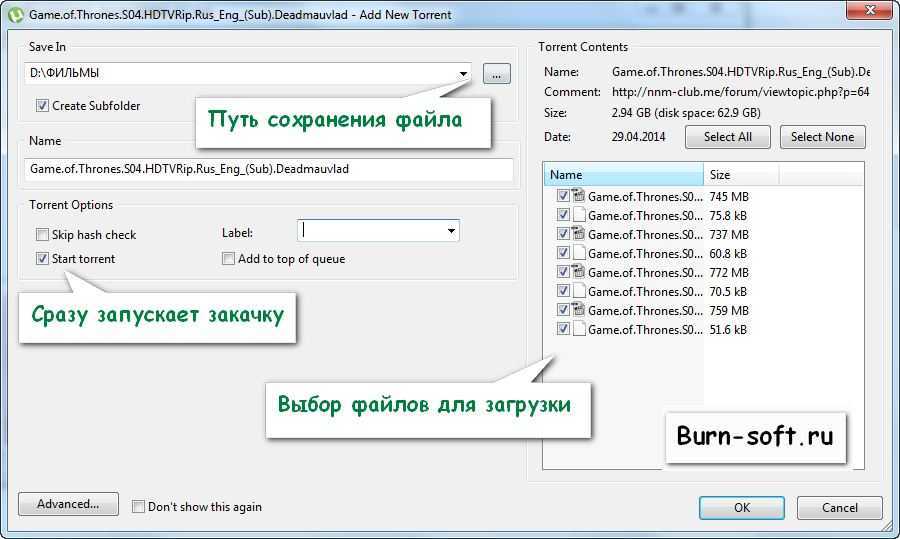Check Don't show this again

pyautogui.click(x=138, y=506)
